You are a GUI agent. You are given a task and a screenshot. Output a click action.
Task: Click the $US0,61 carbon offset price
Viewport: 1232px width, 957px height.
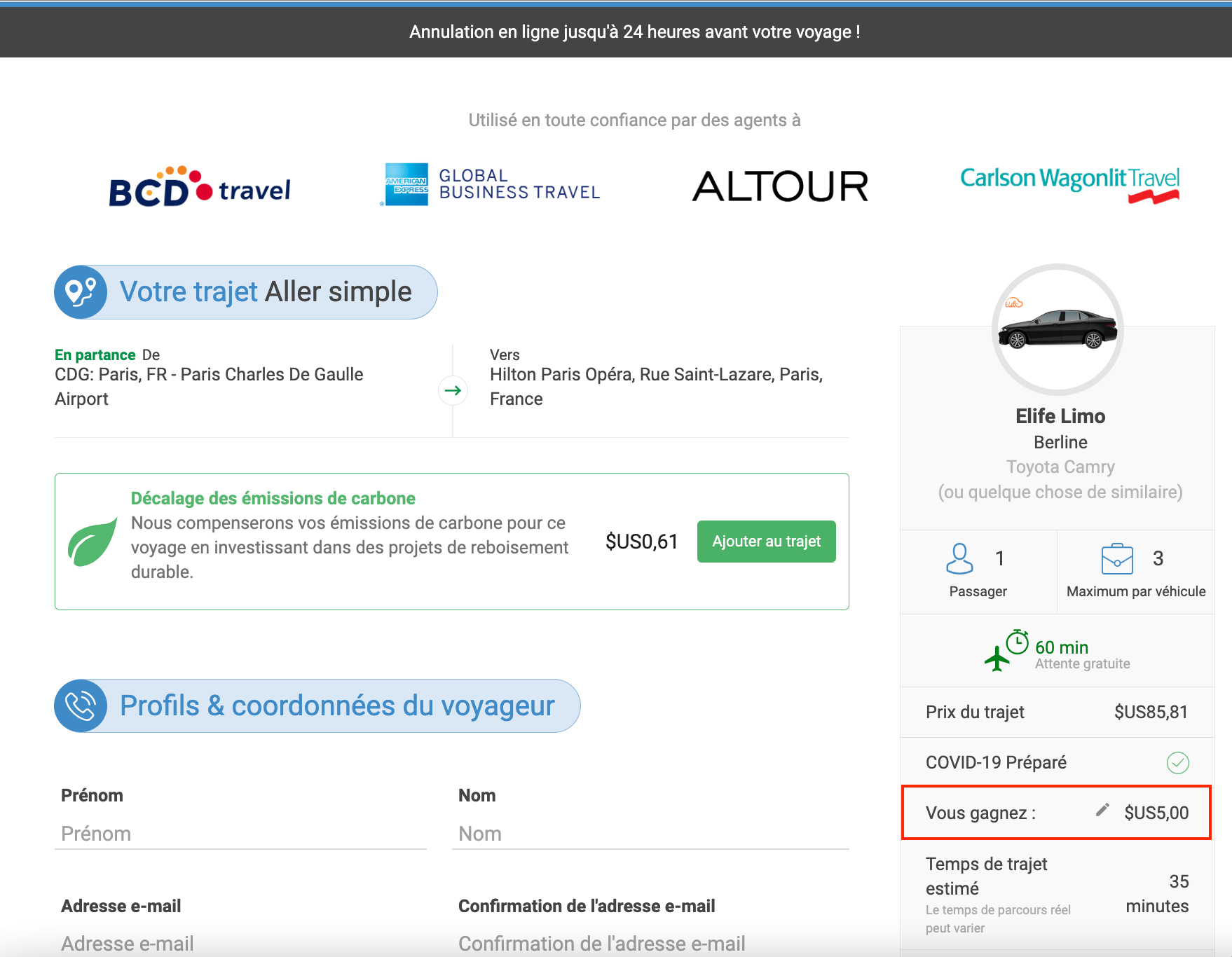point(641,542)
